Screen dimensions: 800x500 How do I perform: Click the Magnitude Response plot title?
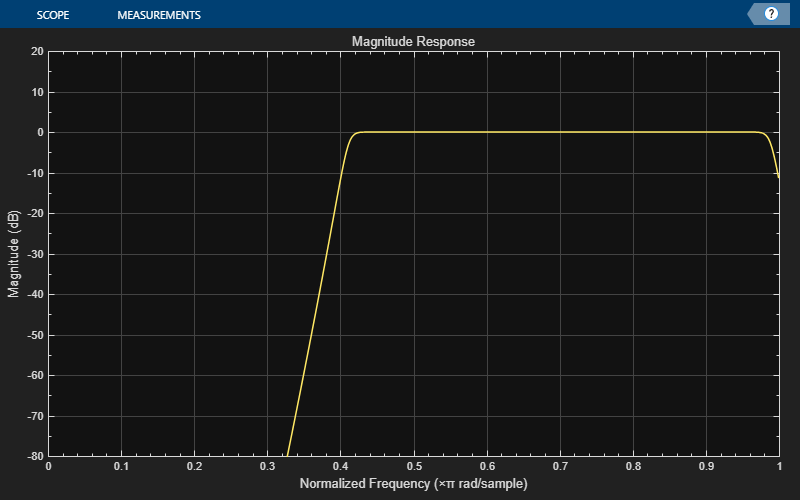tap(413, 42)
